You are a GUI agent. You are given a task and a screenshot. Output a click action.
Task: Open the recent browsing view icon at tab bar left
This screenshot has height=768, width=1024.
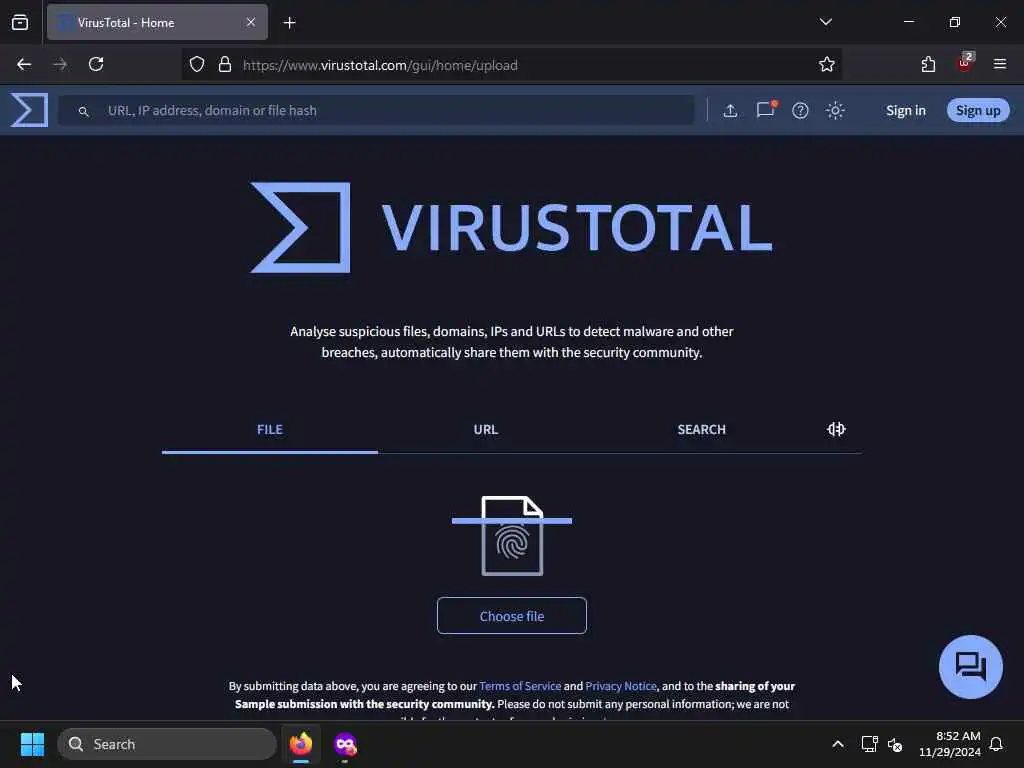pos(20,23)
